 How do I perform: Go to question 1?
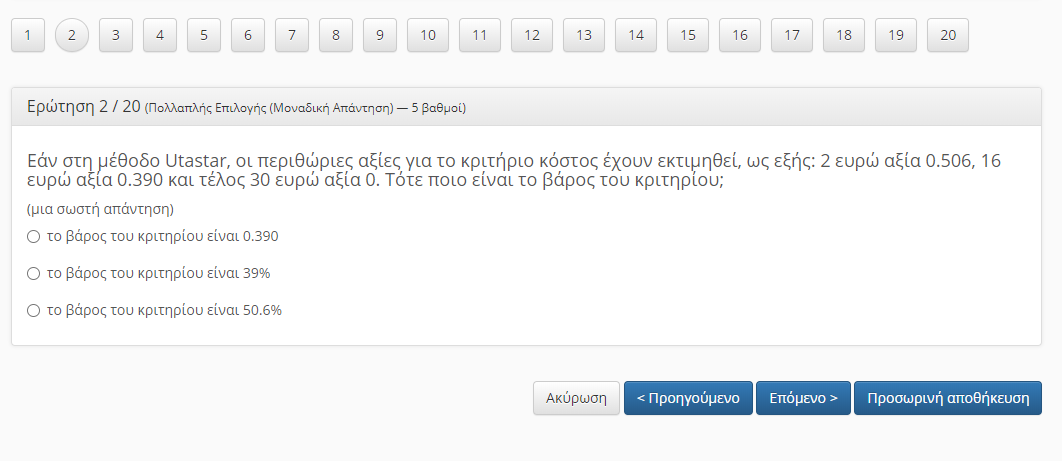[28, 35]
